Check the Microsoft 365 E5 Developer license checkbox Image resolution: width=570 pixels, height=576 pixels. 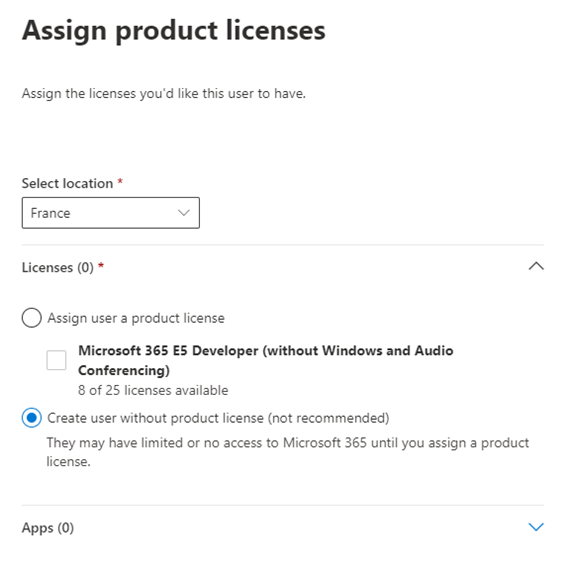[56, 360]
